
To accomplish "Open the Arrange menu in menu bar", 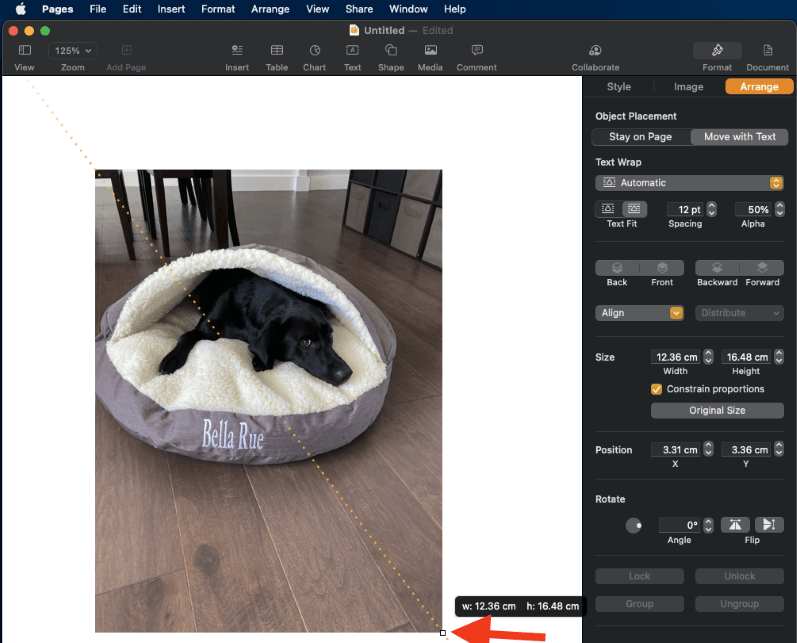I will (x=270, y=9).
